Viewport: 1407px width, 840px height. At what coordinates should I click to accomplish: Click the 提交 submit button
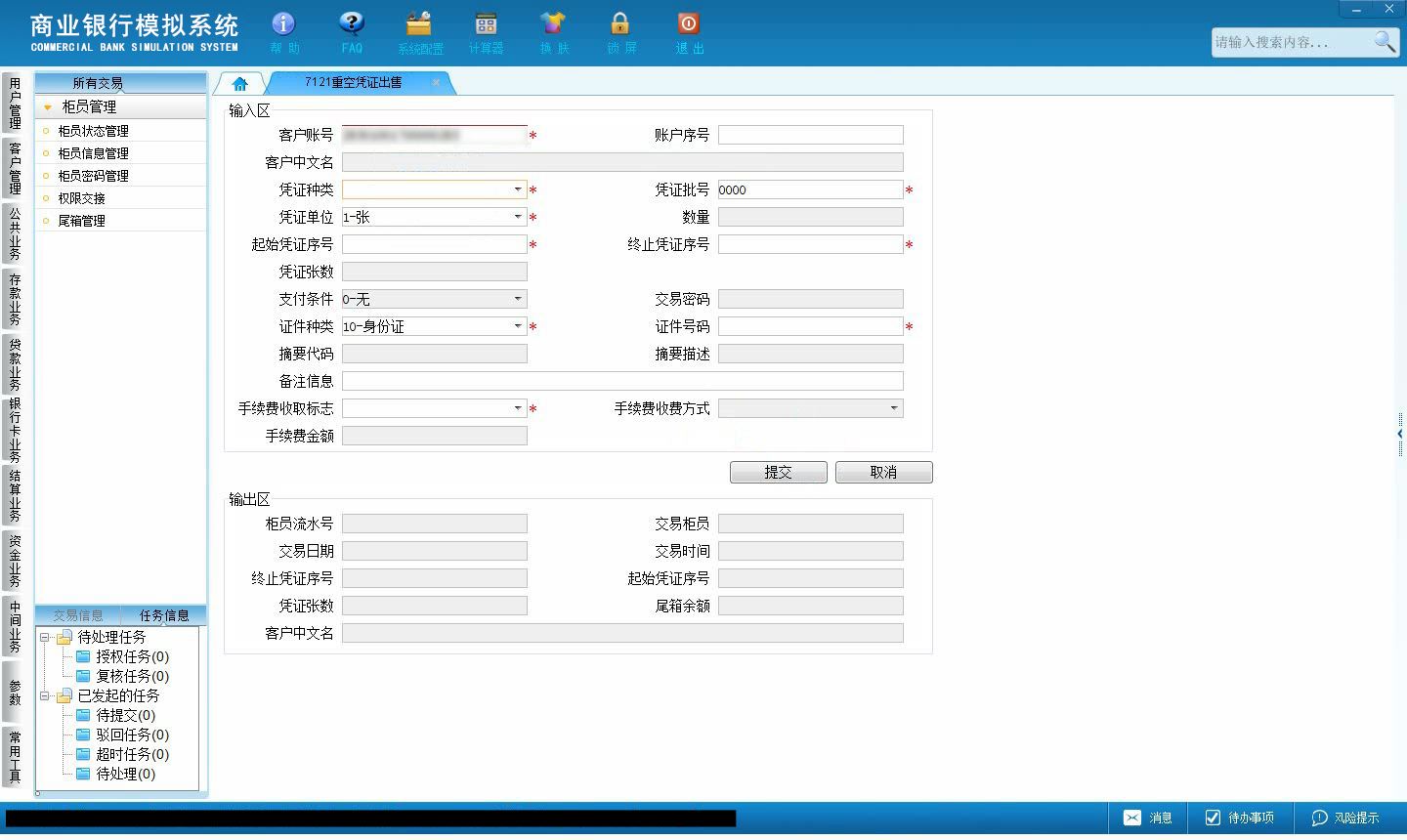779,473
